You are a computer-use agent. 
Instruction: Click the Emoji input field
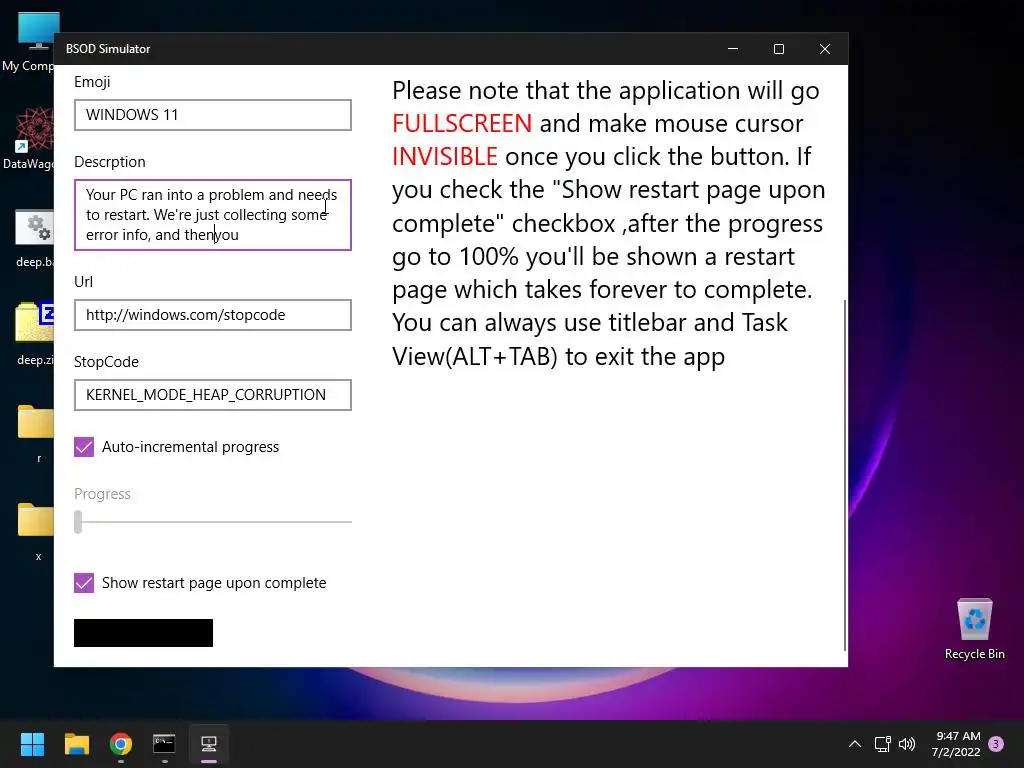coord(213,115)
